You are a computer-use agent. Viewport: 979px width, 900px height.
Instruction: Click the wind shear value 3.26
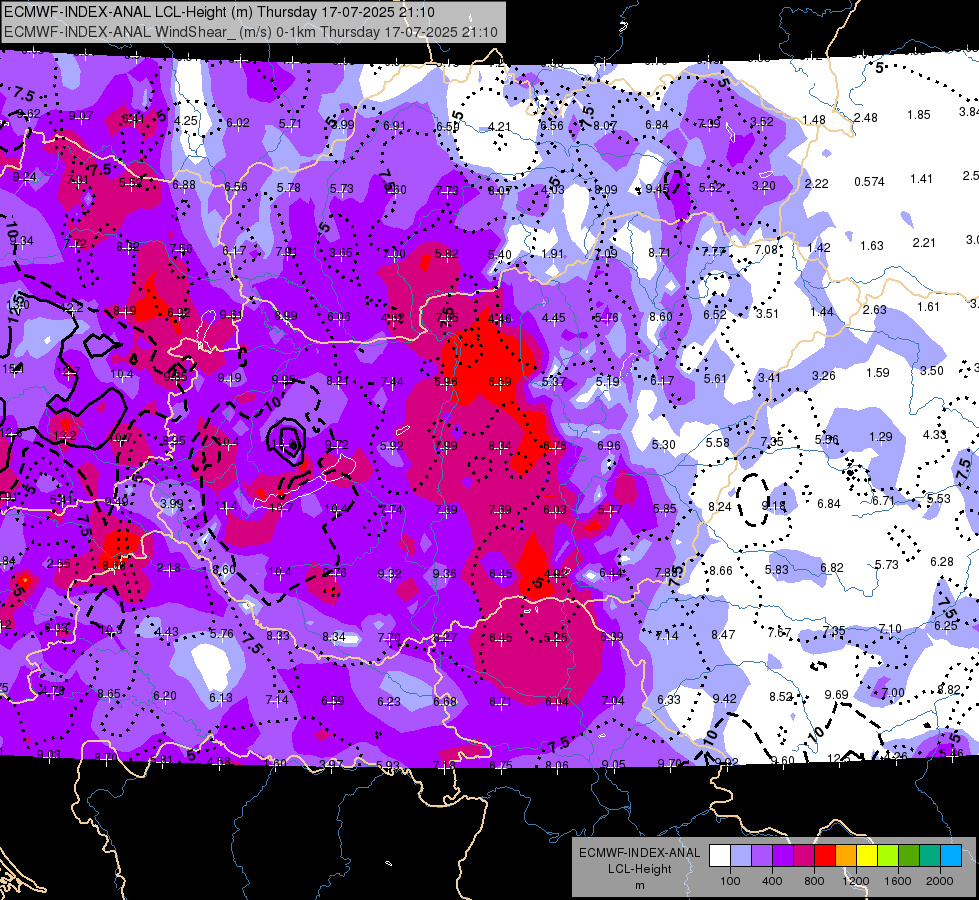(x=824, y=375)
